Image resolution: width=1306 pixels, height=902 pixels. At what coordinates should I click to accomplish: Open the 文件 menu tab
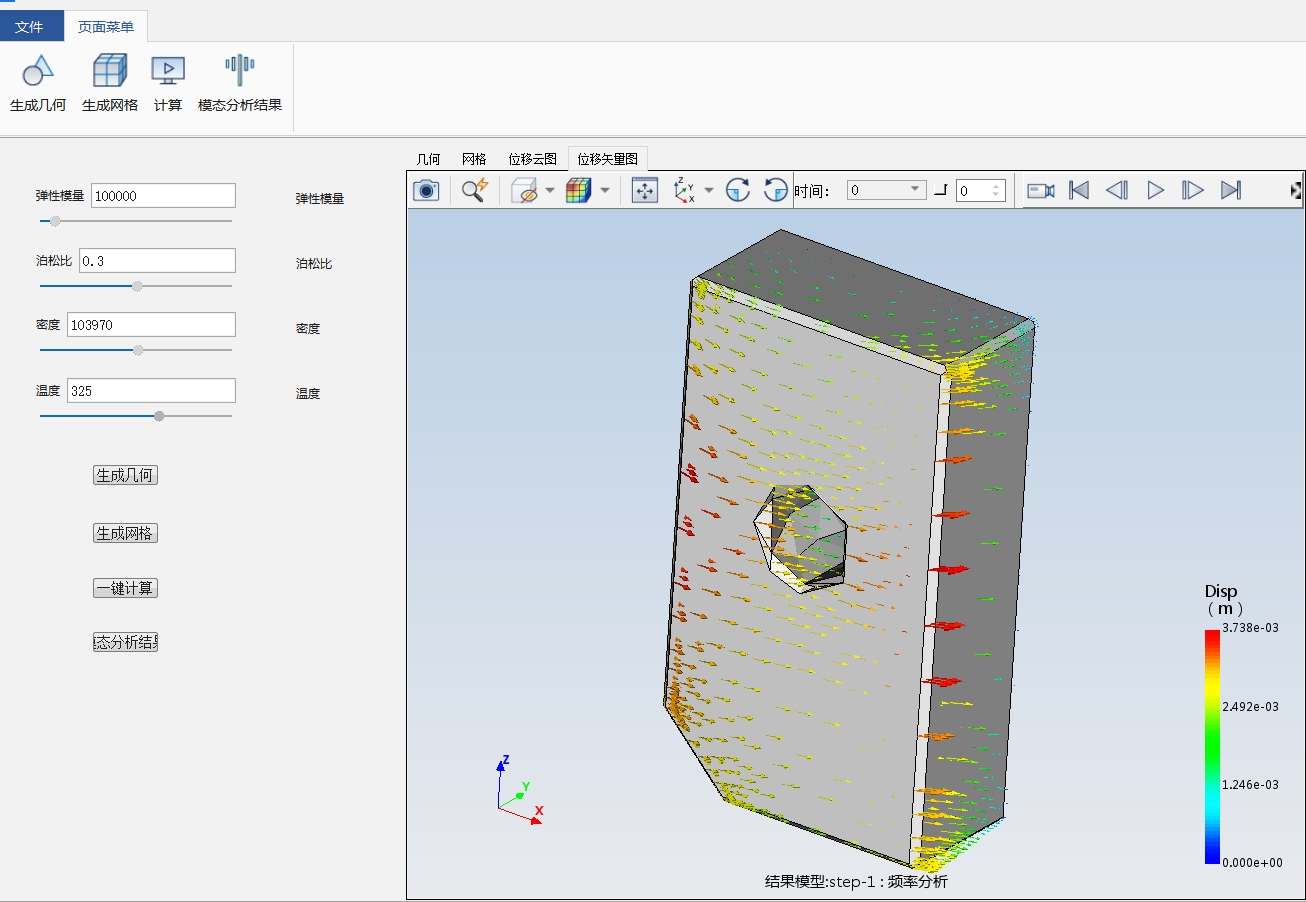pos(29,27)
